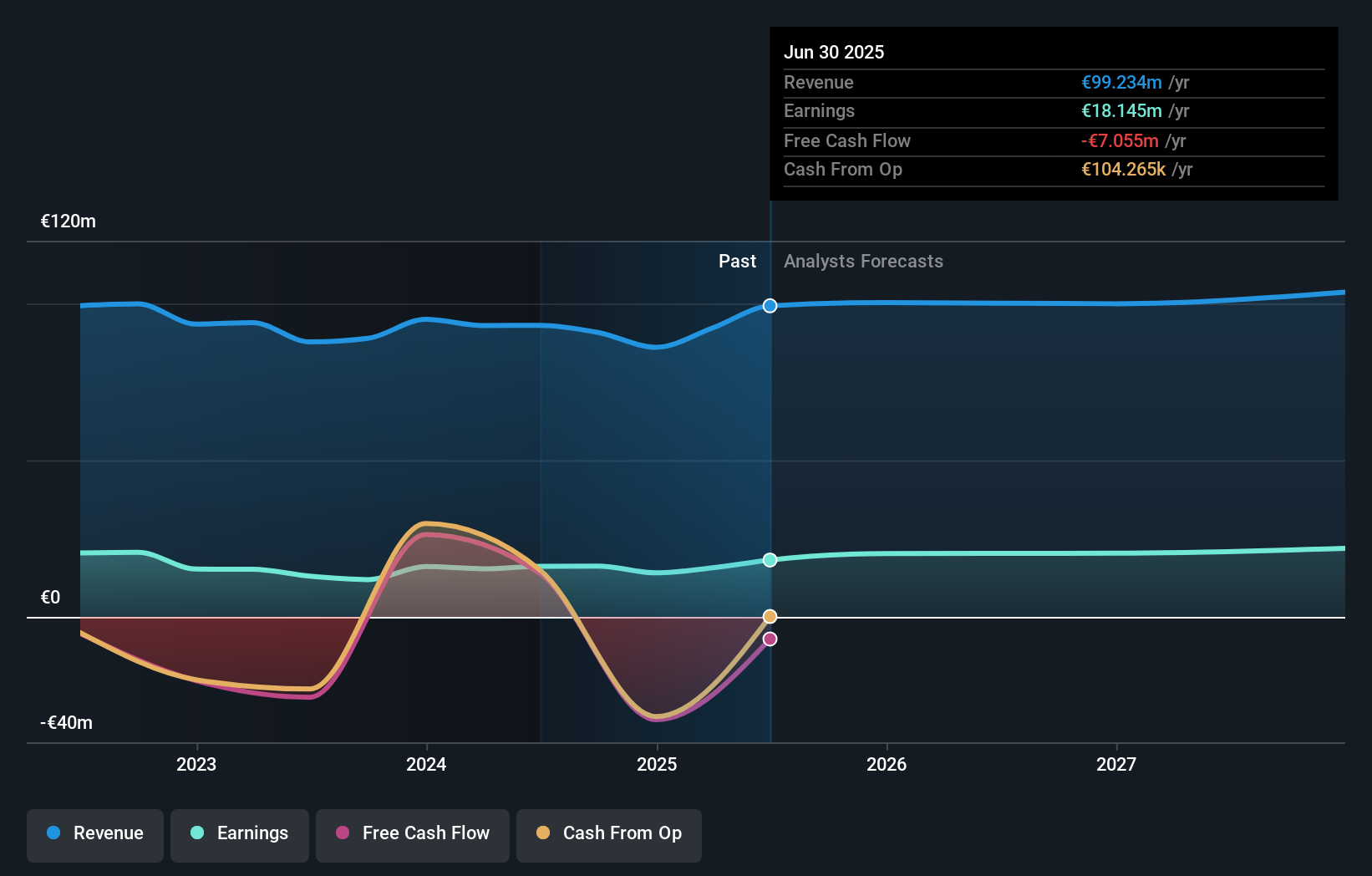The width and height of the screenshot is (1372, 876).
Task: Click the 2026 label on the timeline axis
Action: point(887,764)
